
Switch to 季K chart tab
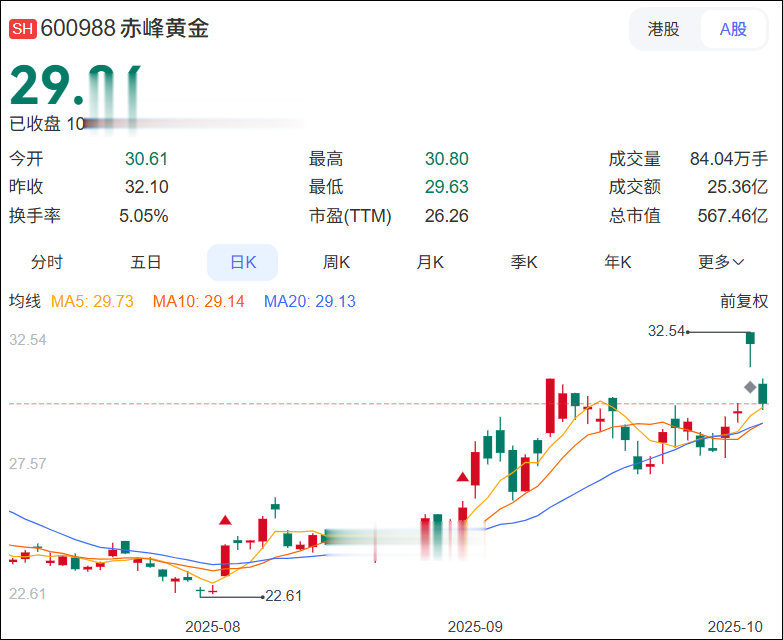pyautogui.click(x=524, y=262)
